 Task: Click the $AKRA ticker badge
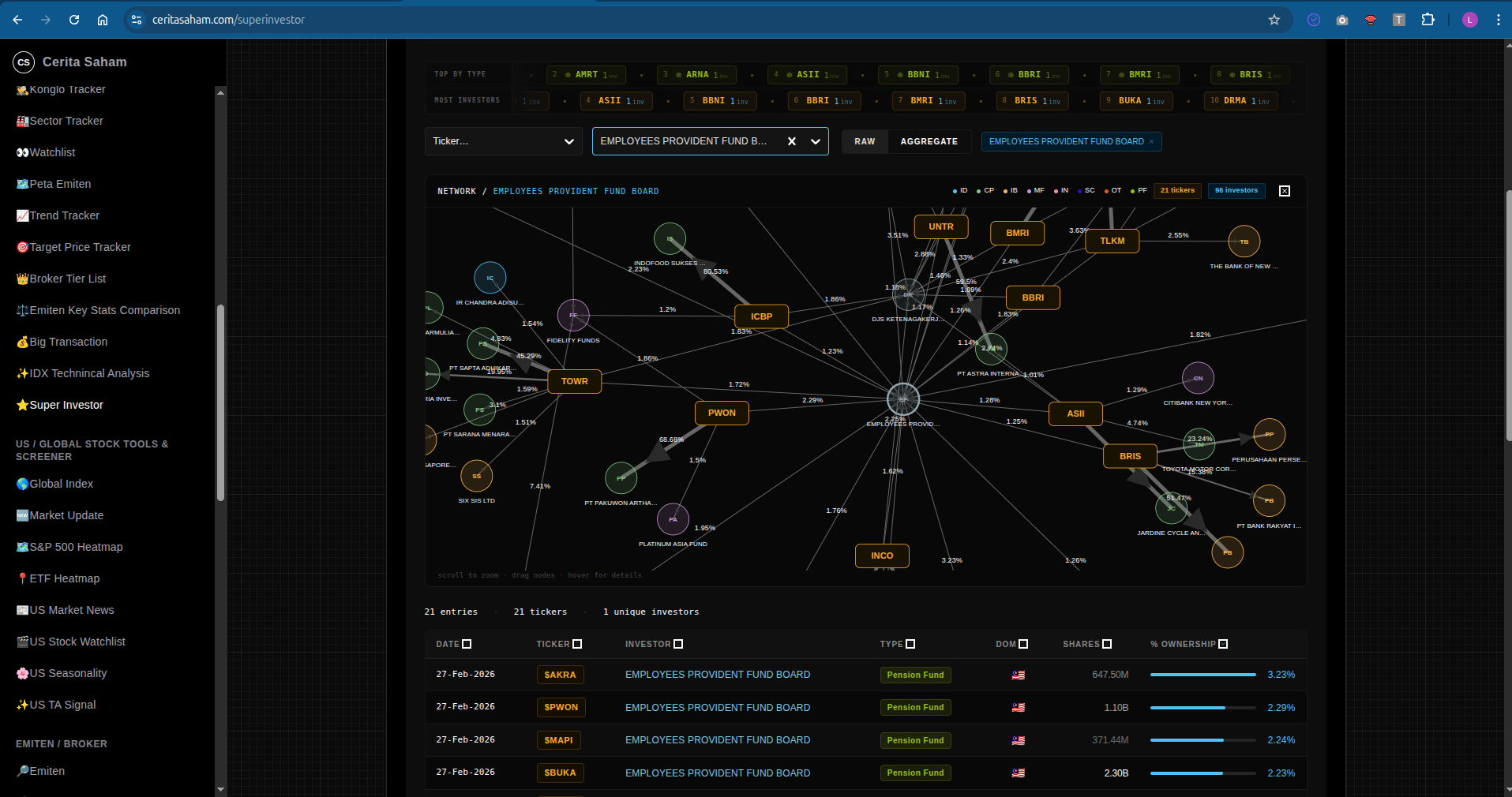tap(560, 675)
